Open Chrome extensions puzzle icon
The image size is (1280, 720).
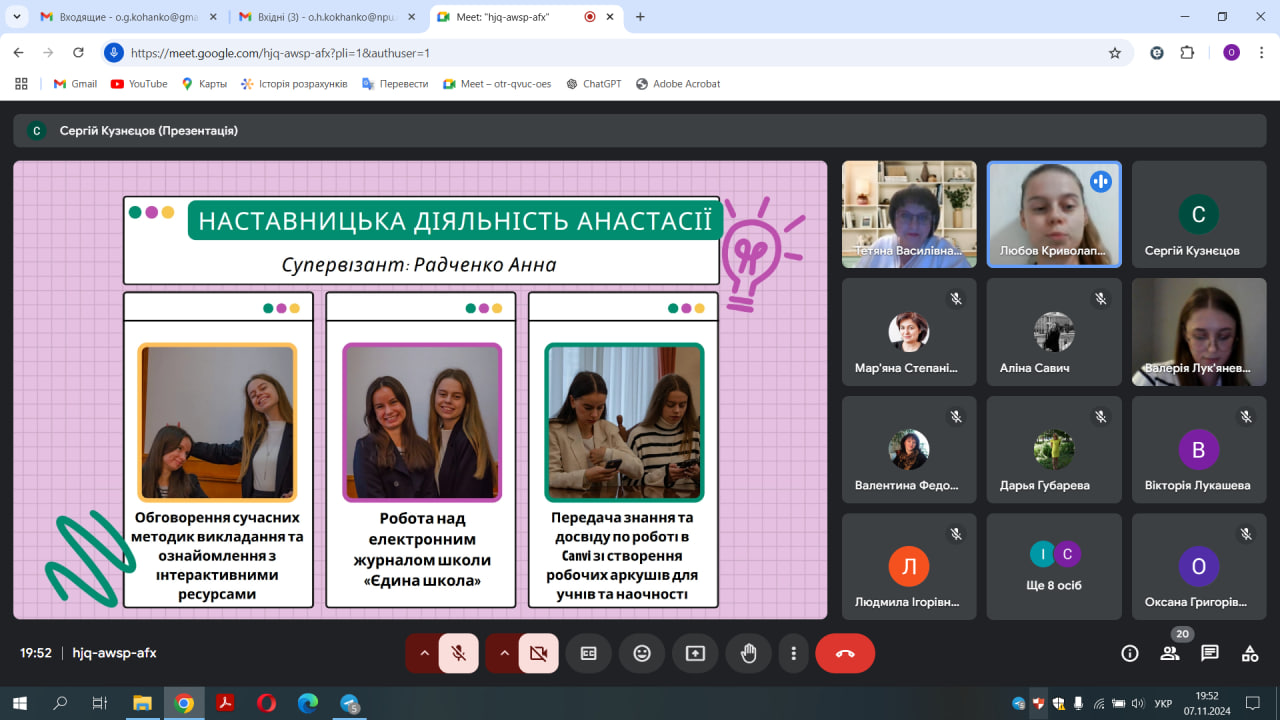click(x=1187, y=53)
